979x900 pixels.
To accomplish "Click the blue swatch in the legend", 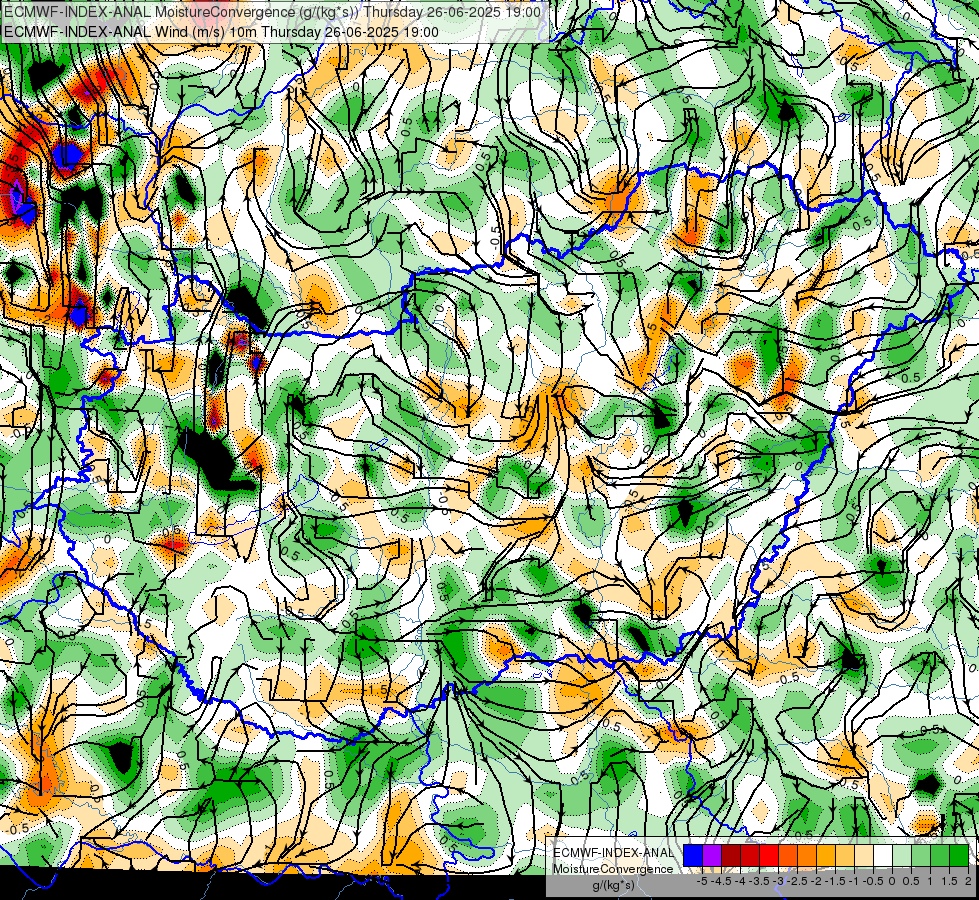I will (693, 855).
